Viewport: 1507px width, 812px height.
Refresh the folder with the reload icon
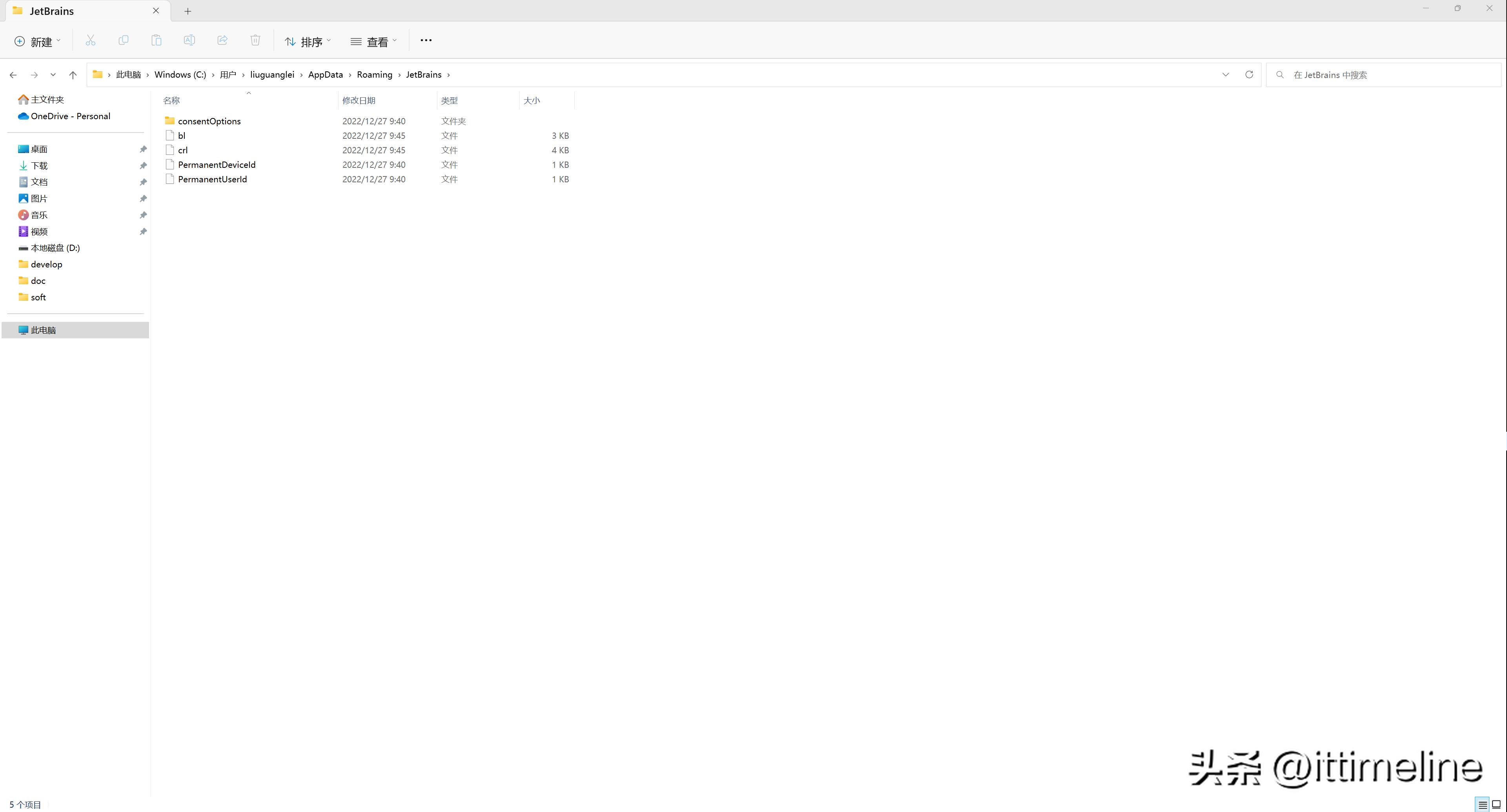pos(1249,75)
